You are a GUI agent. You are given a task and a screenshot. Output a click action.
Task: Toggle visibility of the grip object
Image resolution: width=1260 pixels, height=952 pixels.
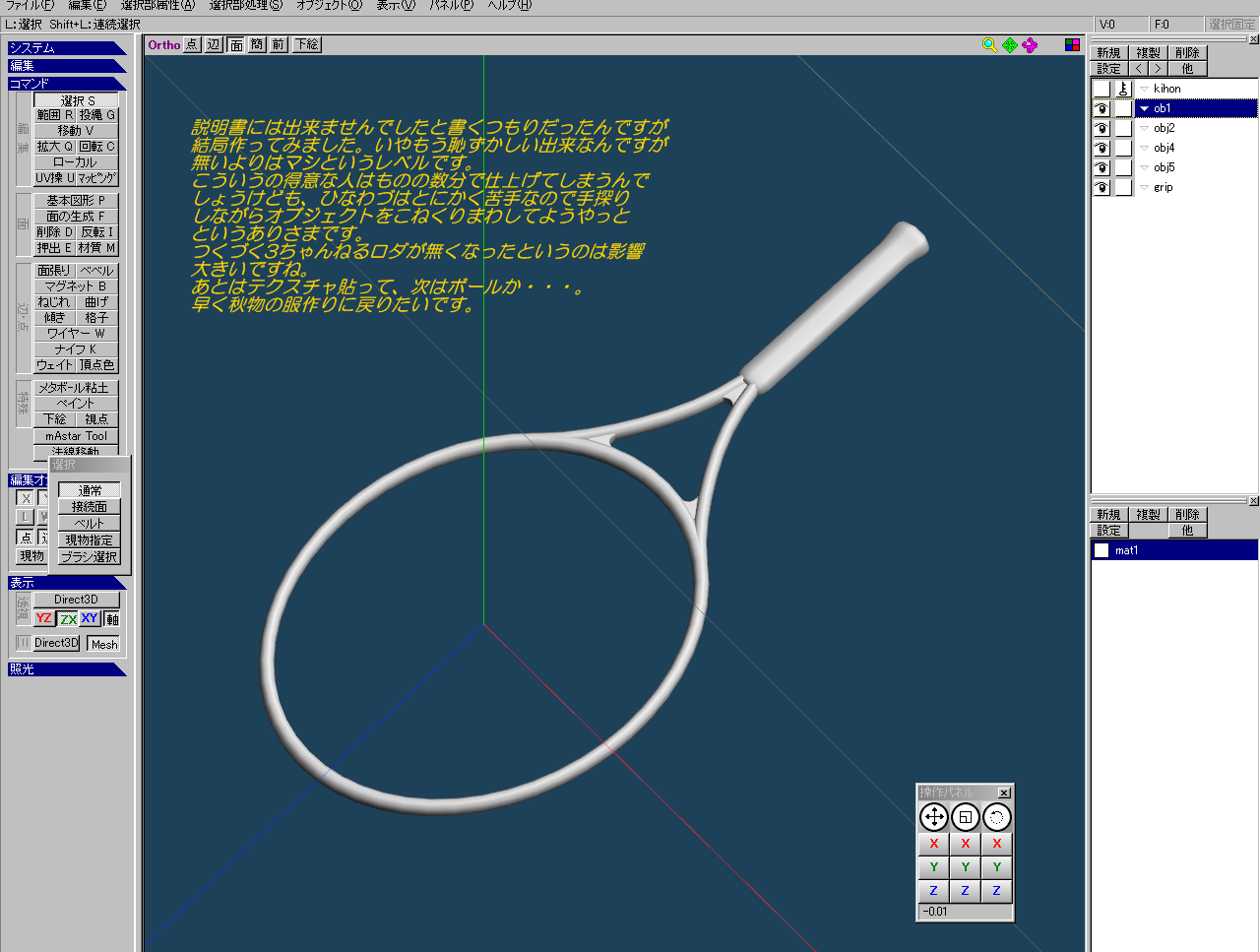1102,187
